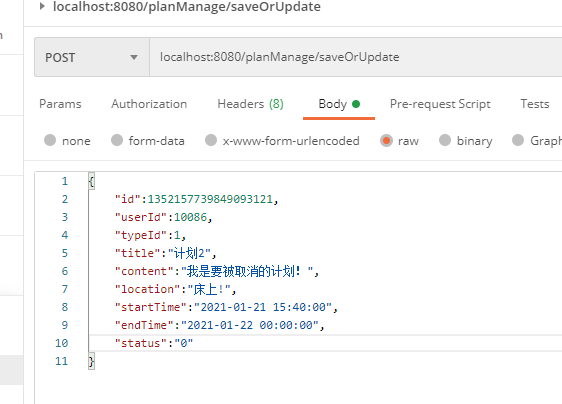Click the "typeId" key on line 4
The width and height of the screenshot is (562, 404).
click(141, 235)
